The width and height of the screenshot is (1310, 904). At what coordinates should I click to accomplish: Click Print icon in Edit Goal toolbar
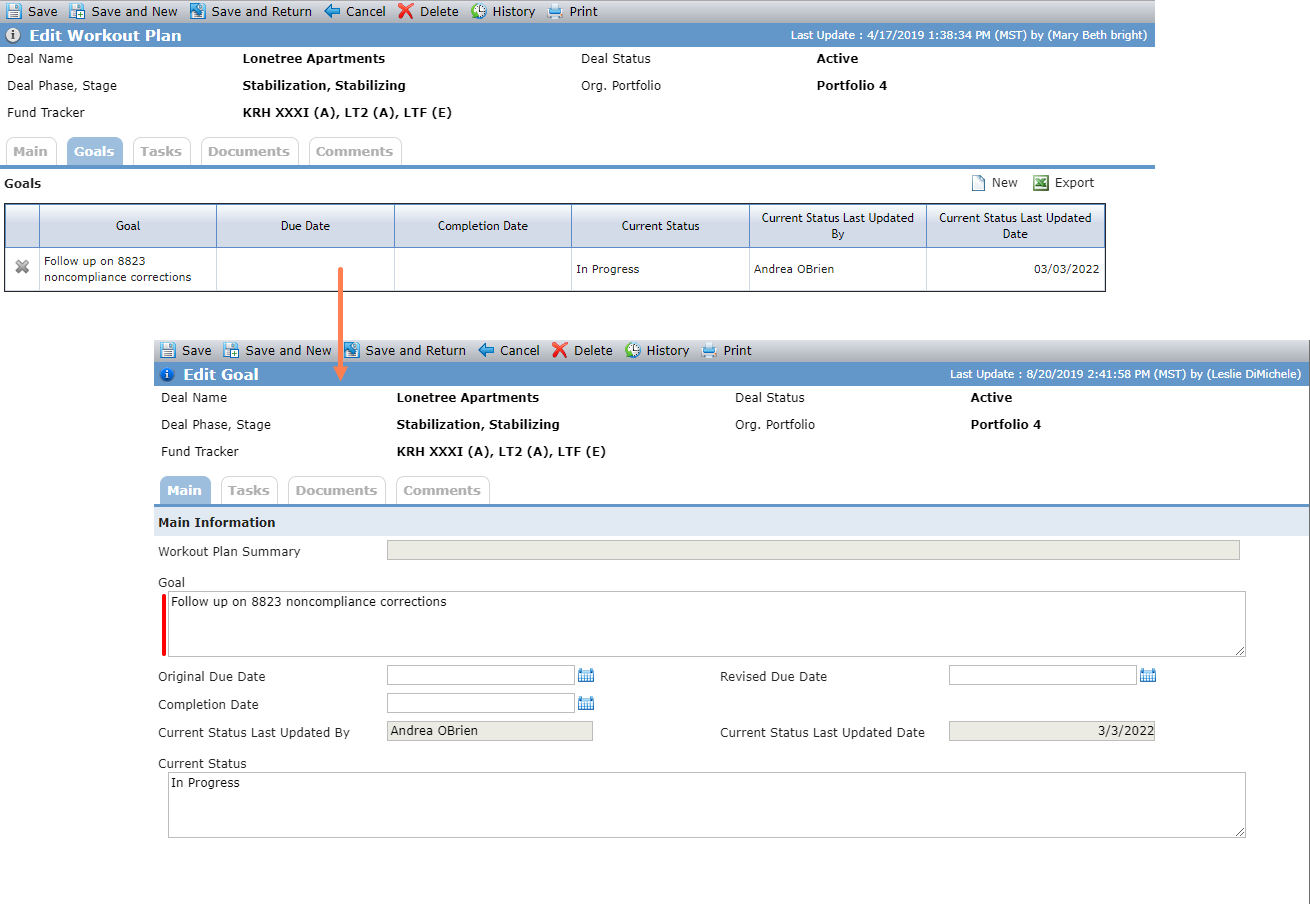(709, 350)
